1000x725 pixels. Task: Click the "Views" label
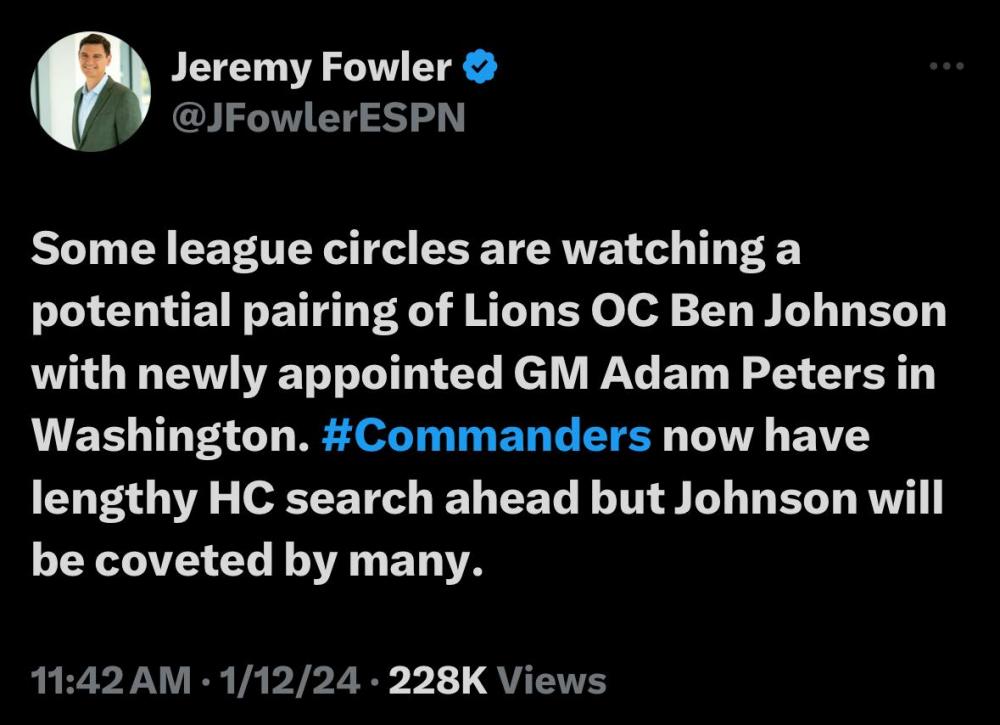552,681
